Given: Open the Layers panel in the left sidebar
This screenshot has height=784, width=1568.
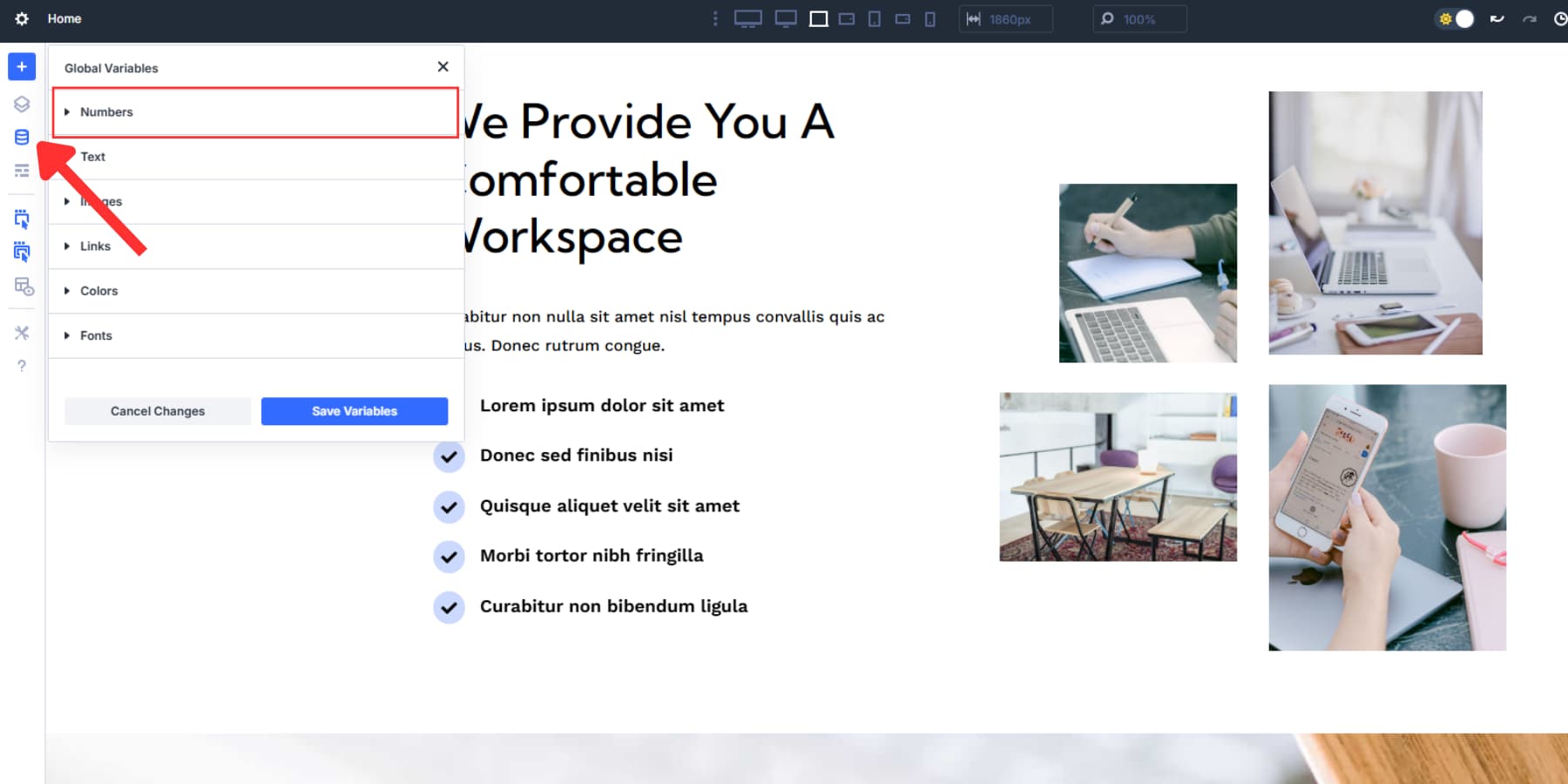Looking at the screenshot, I should (21, 104).
